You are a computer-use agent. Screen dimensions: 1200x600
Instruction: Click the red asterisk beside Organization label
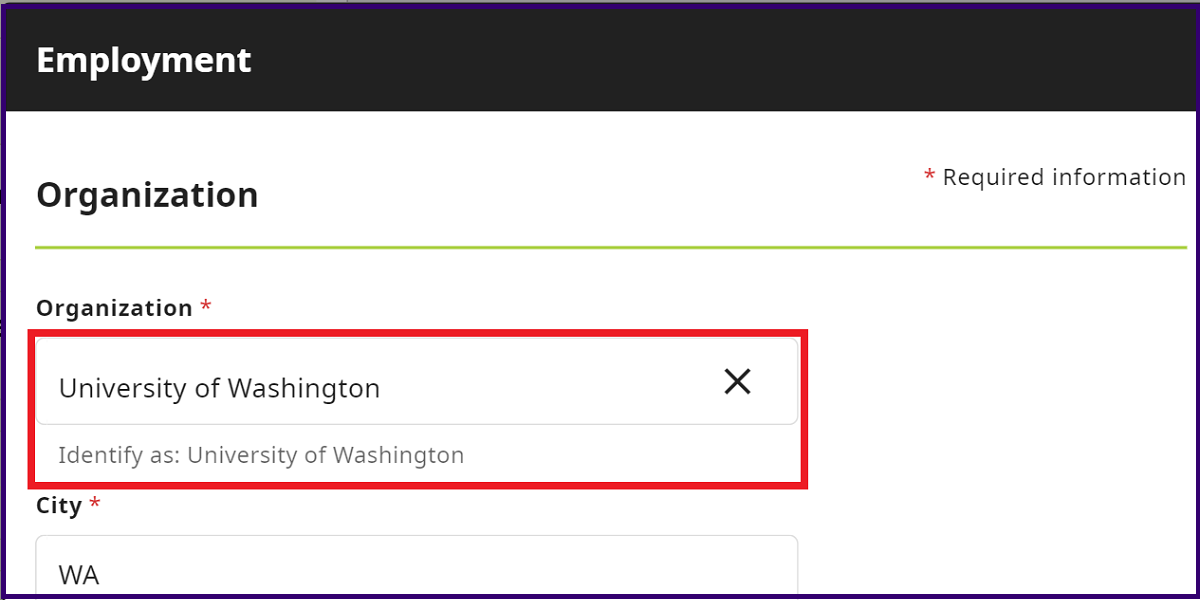206,306
